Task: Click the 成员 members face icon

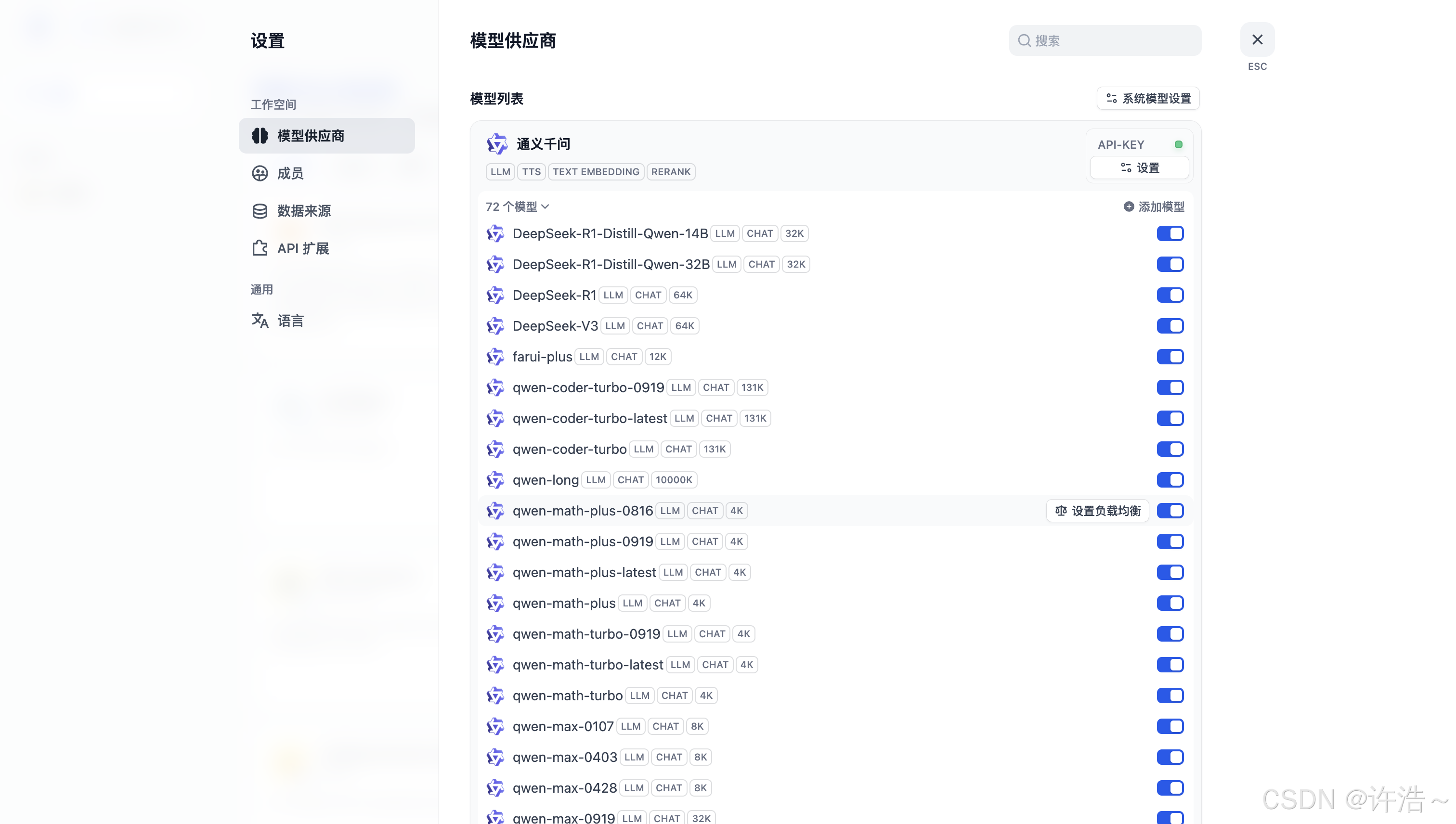Action: click(x=260, y=173)
